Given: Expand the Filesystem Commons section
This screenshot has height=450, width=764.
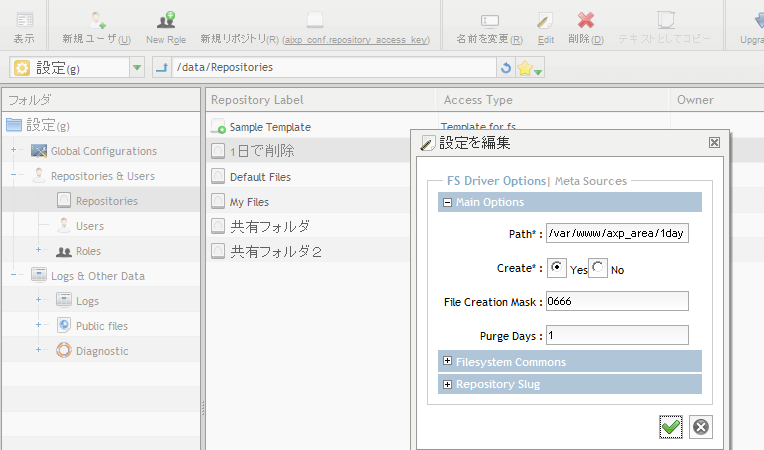Looking at the screenshot, I should coord(447,361).
